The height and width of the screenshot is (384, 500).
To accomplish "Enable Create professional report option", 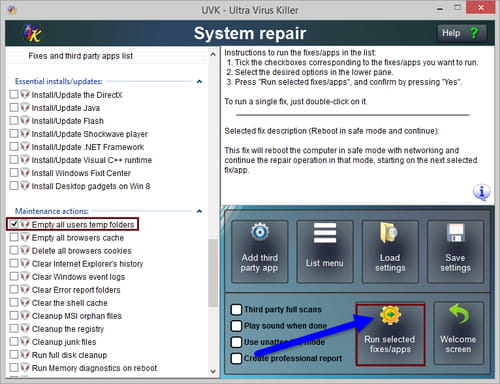I will pos(236,358).
